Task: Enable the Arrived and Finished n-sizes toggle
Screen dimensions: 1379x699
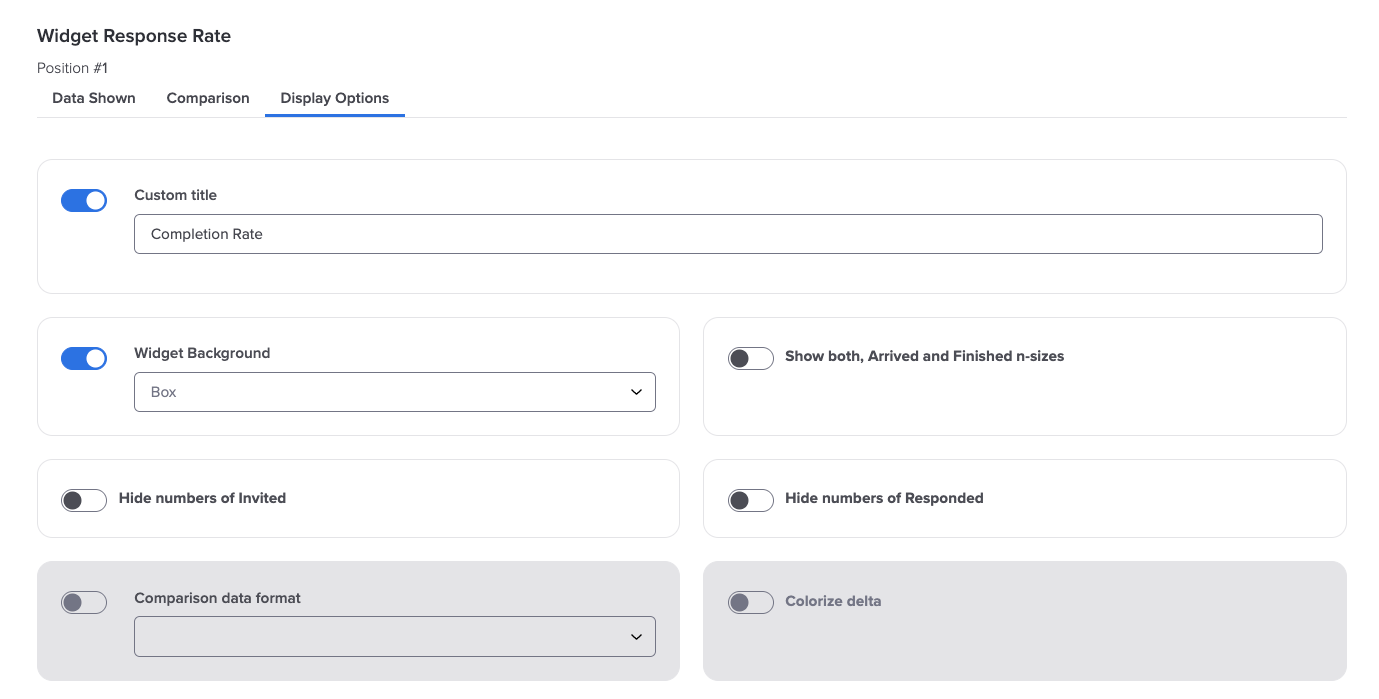Action: coord(751,358)
